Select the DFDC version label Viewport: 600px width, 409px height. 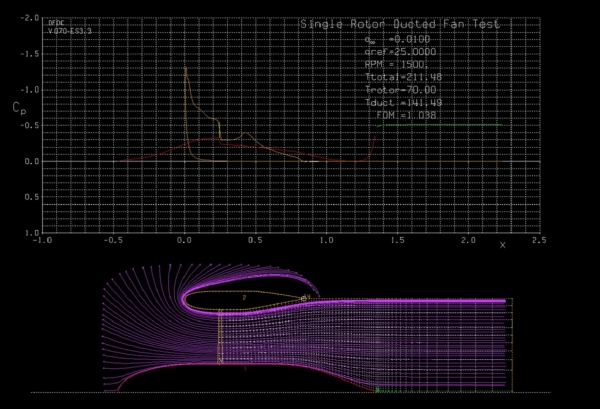[x=70, y=27]
